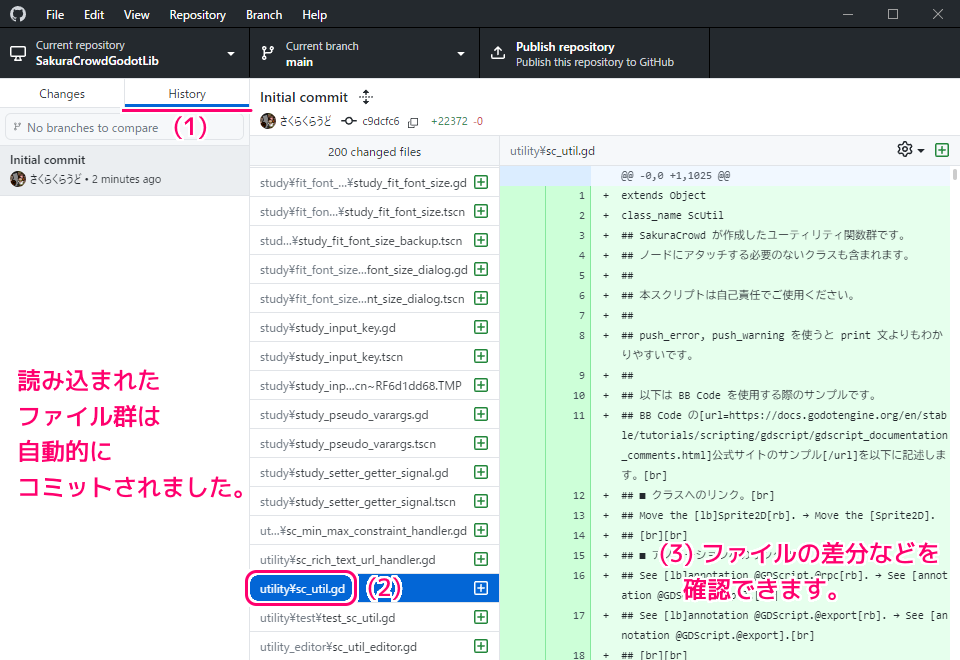
Task: Open the View menu
Action: click(136, 15)
